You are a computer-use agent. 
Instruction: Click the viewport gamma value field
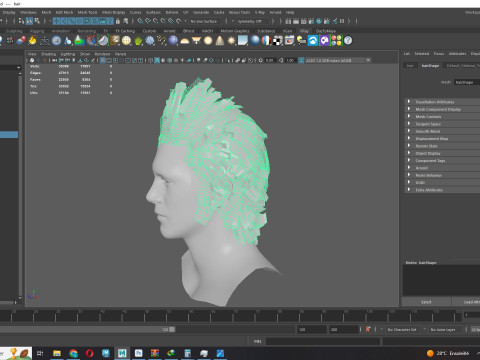tap(290, 60)
